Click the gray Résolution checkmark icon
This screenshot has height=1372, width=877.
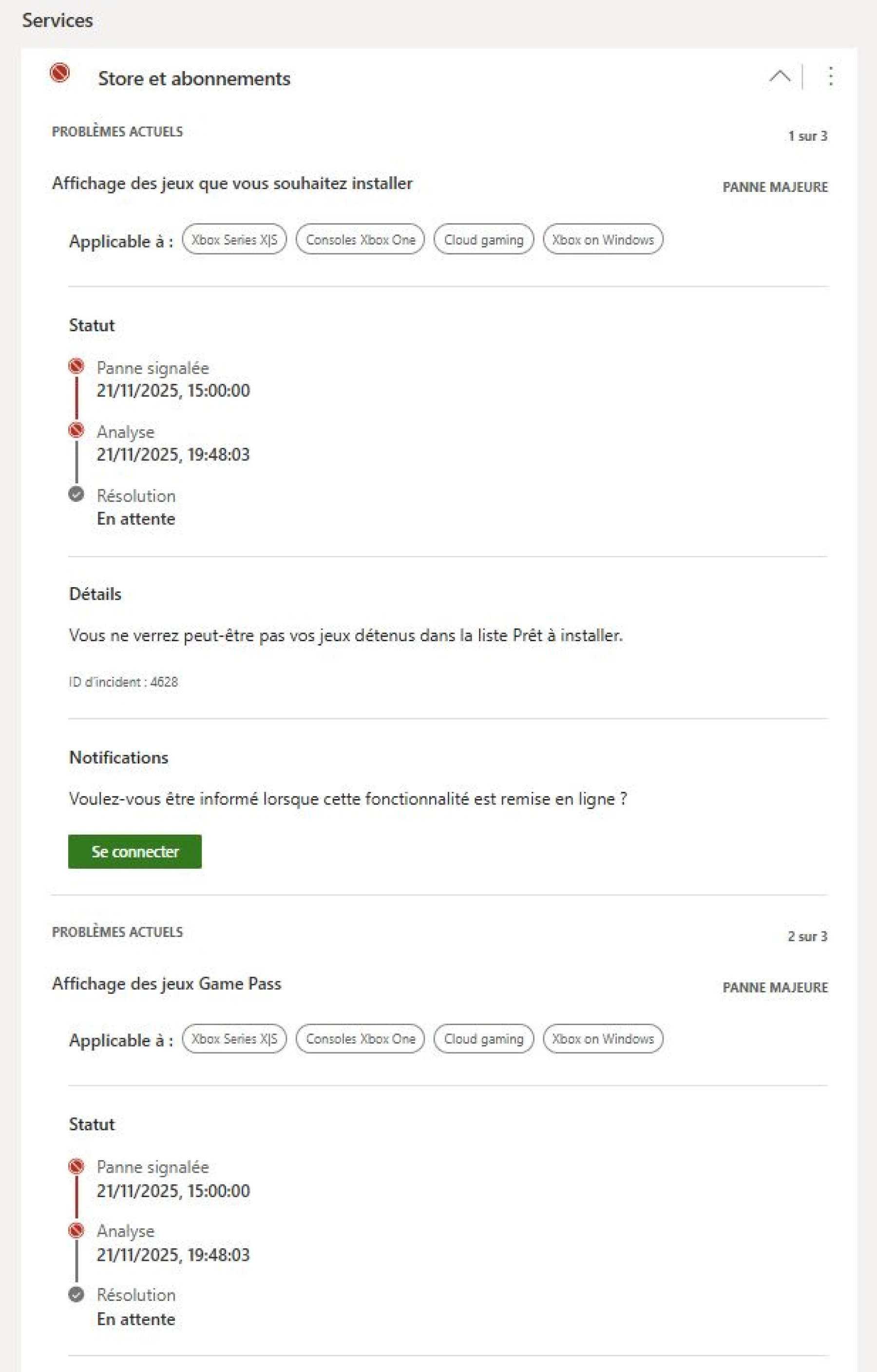pos(77,495)
